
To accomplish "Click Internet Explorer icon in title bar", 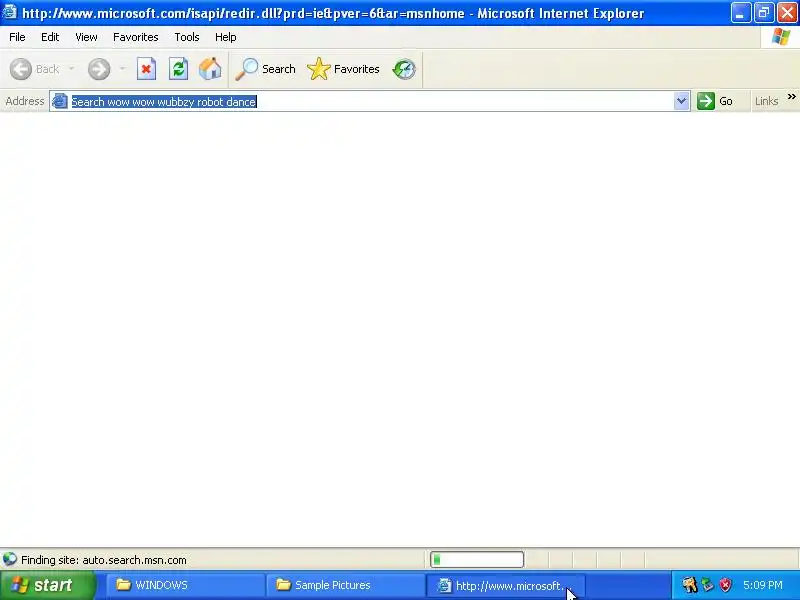I will pos(9,12).
